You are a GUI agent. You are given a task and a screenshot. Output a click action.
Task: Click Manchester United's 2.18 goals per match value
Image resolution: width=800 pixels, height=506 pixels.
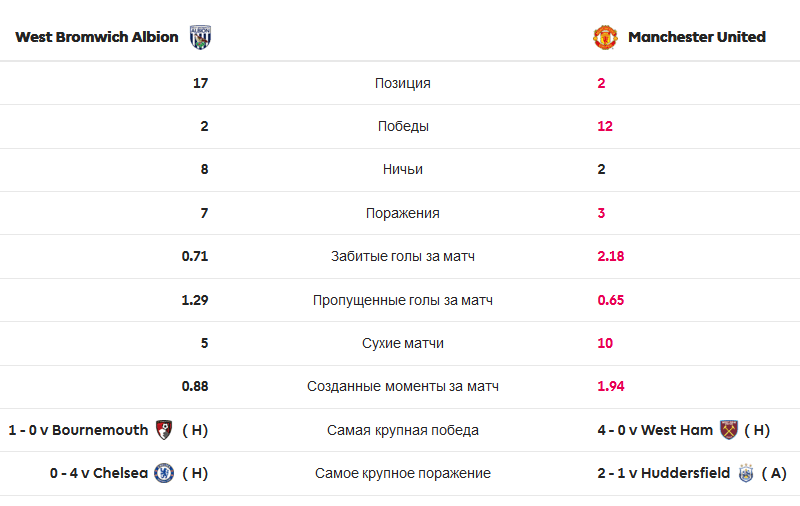[611, 256]
